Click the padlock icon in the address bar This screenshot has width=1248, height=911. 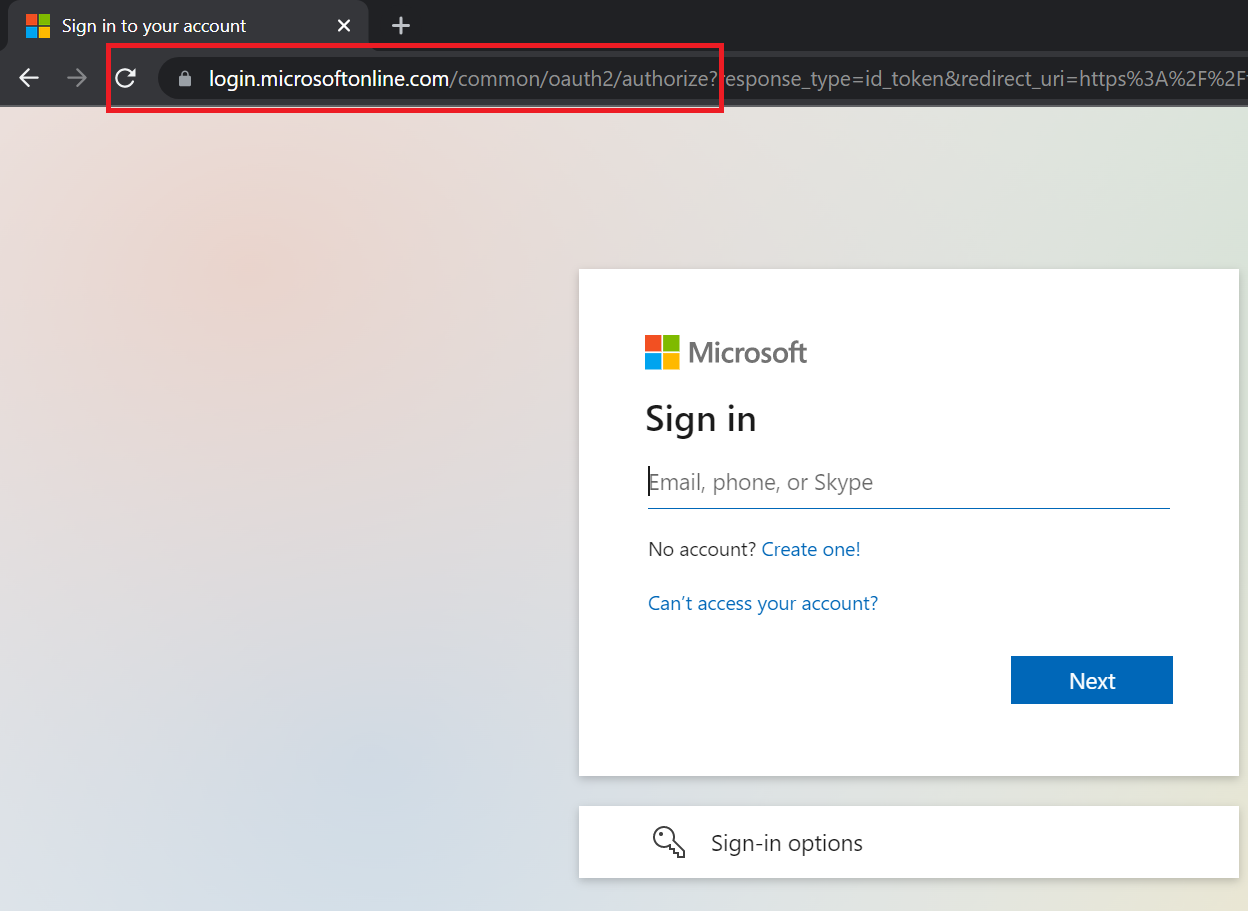(x=184, y=78)
